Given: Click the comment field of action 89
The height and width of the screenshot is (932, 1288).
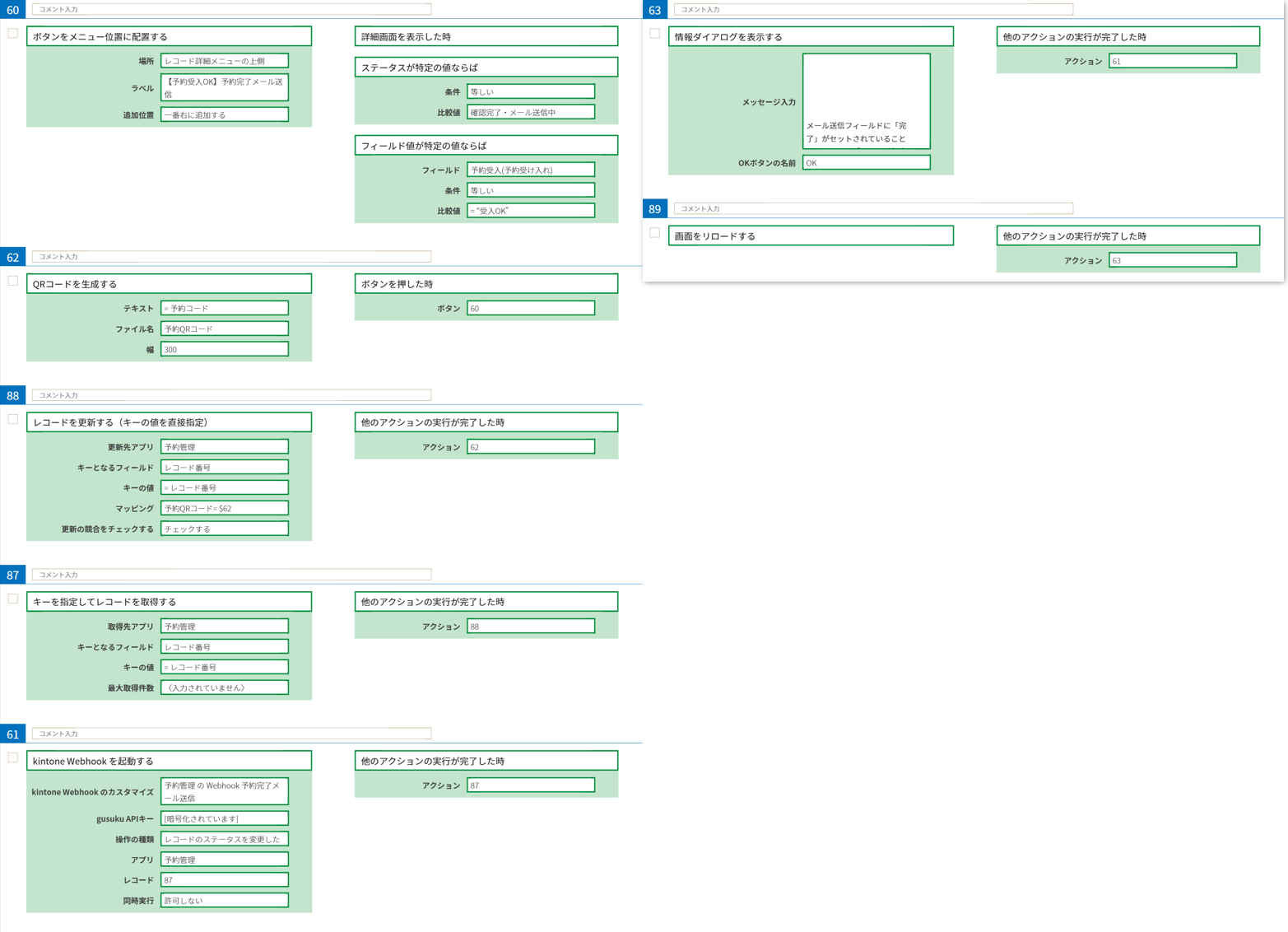Looking at the screenshot, I should point(873,209).
